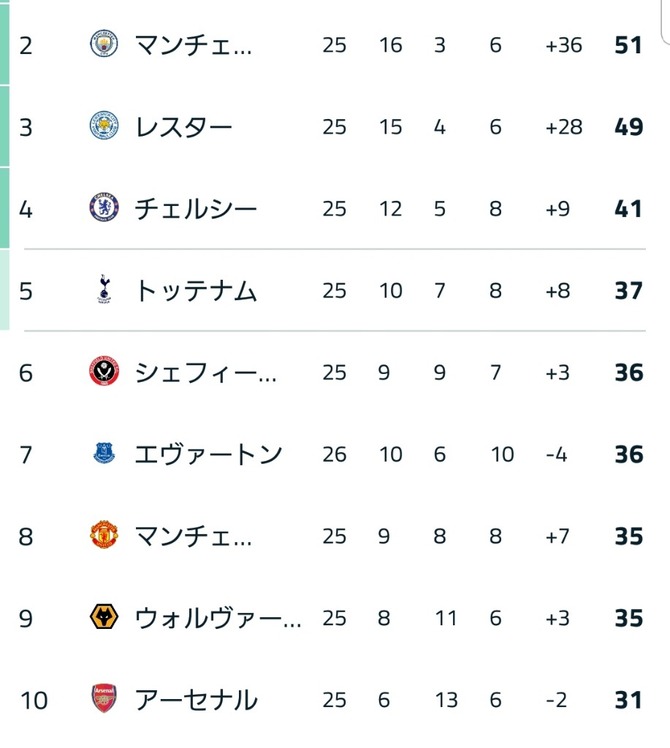Click Everton's 26 matches played value

tap(334, 455)
